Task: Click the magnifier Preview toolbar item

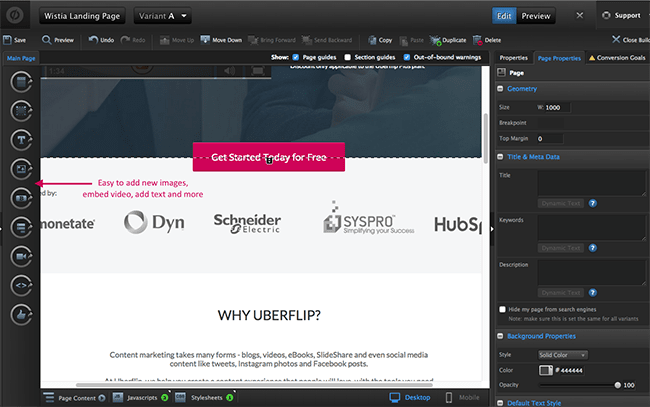Action: [58, 40]
